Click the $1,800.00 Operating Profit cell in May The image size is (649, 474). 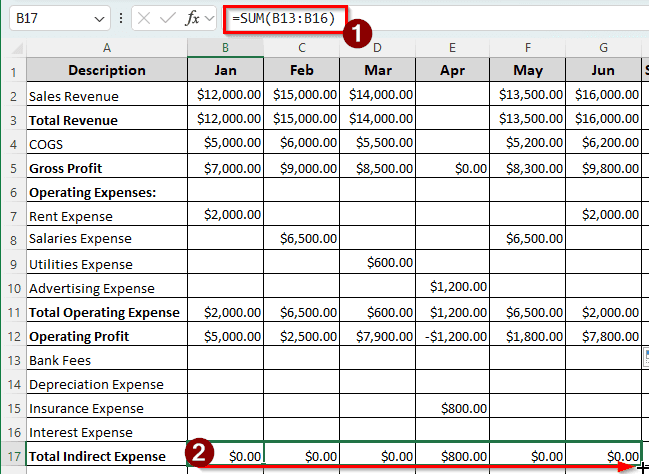pyautogui.click(x=528, y=334)
